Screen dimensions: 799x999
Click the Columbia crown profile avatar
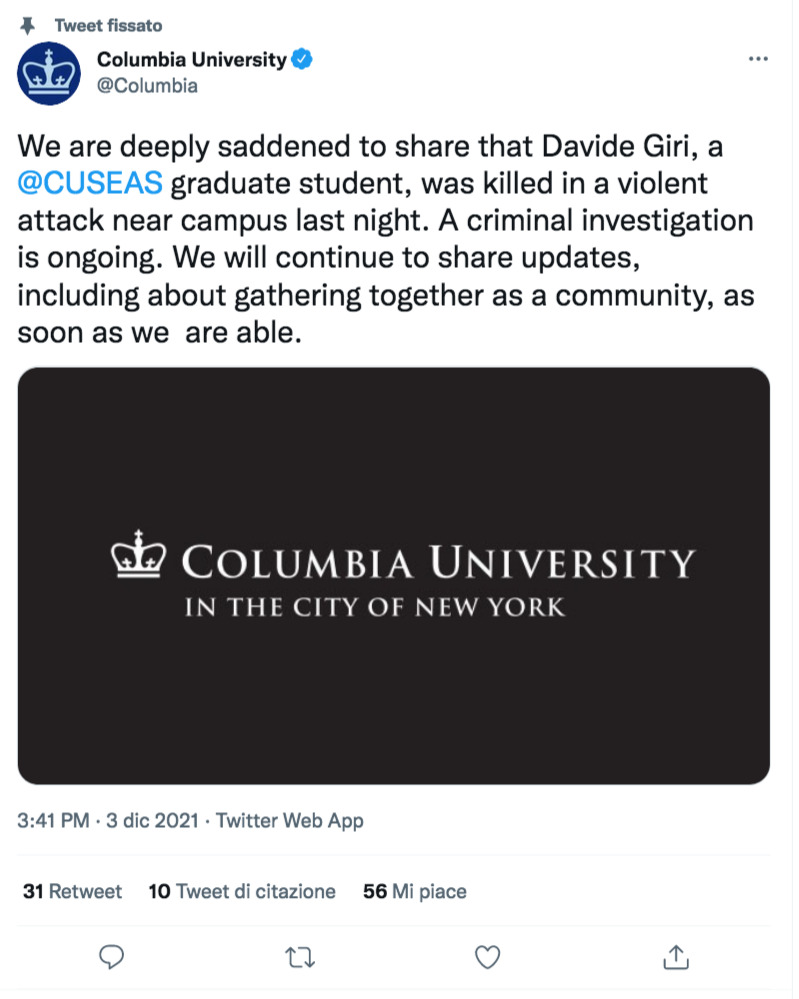50,73
